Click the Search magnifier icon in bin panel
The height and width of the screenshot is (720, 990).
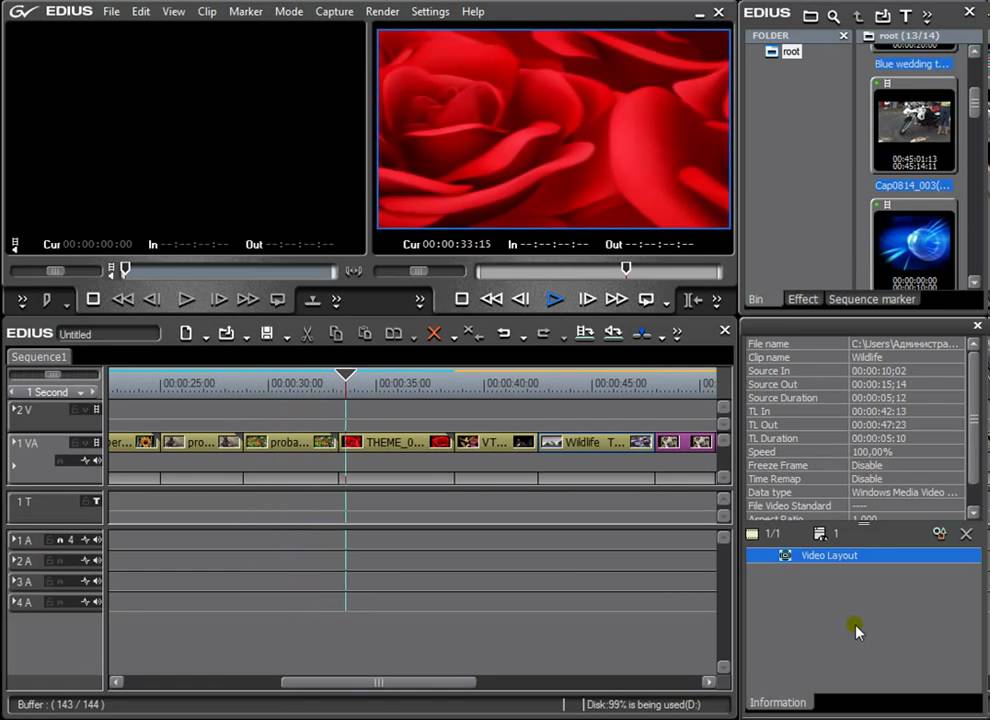click(x=833, y=16)
